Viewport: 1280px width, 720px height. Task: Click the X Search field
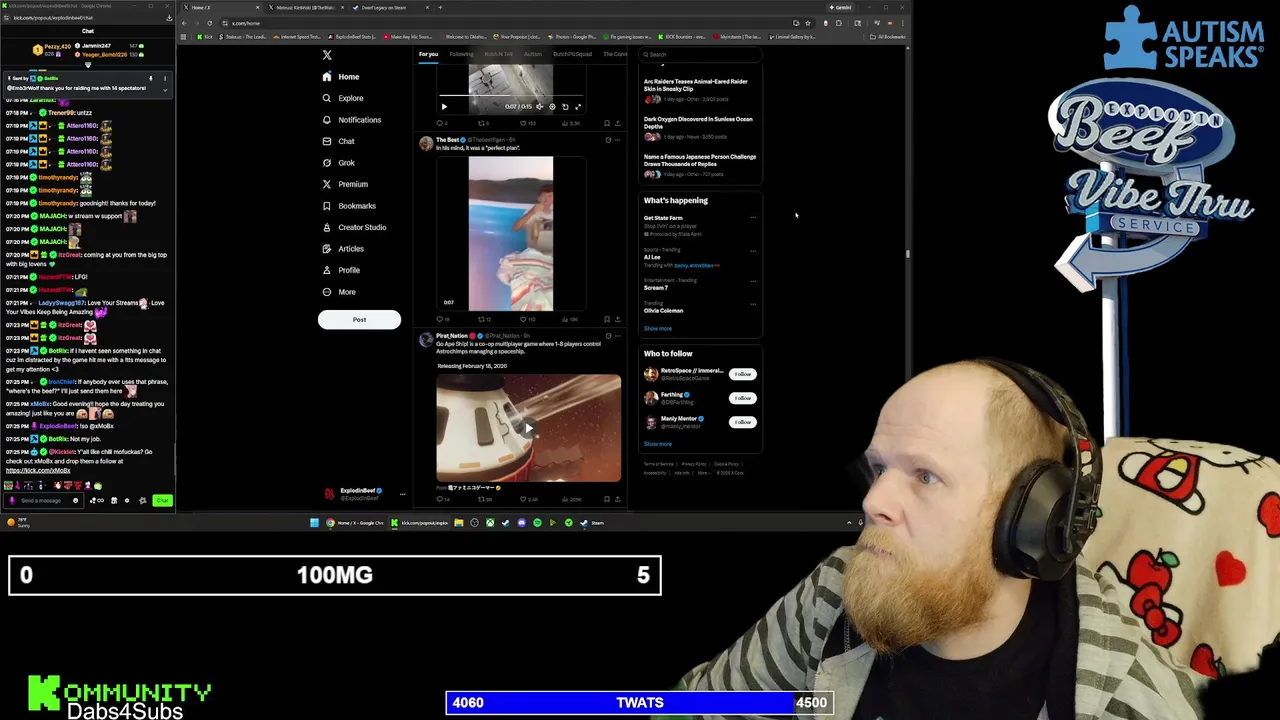[700, 54]
